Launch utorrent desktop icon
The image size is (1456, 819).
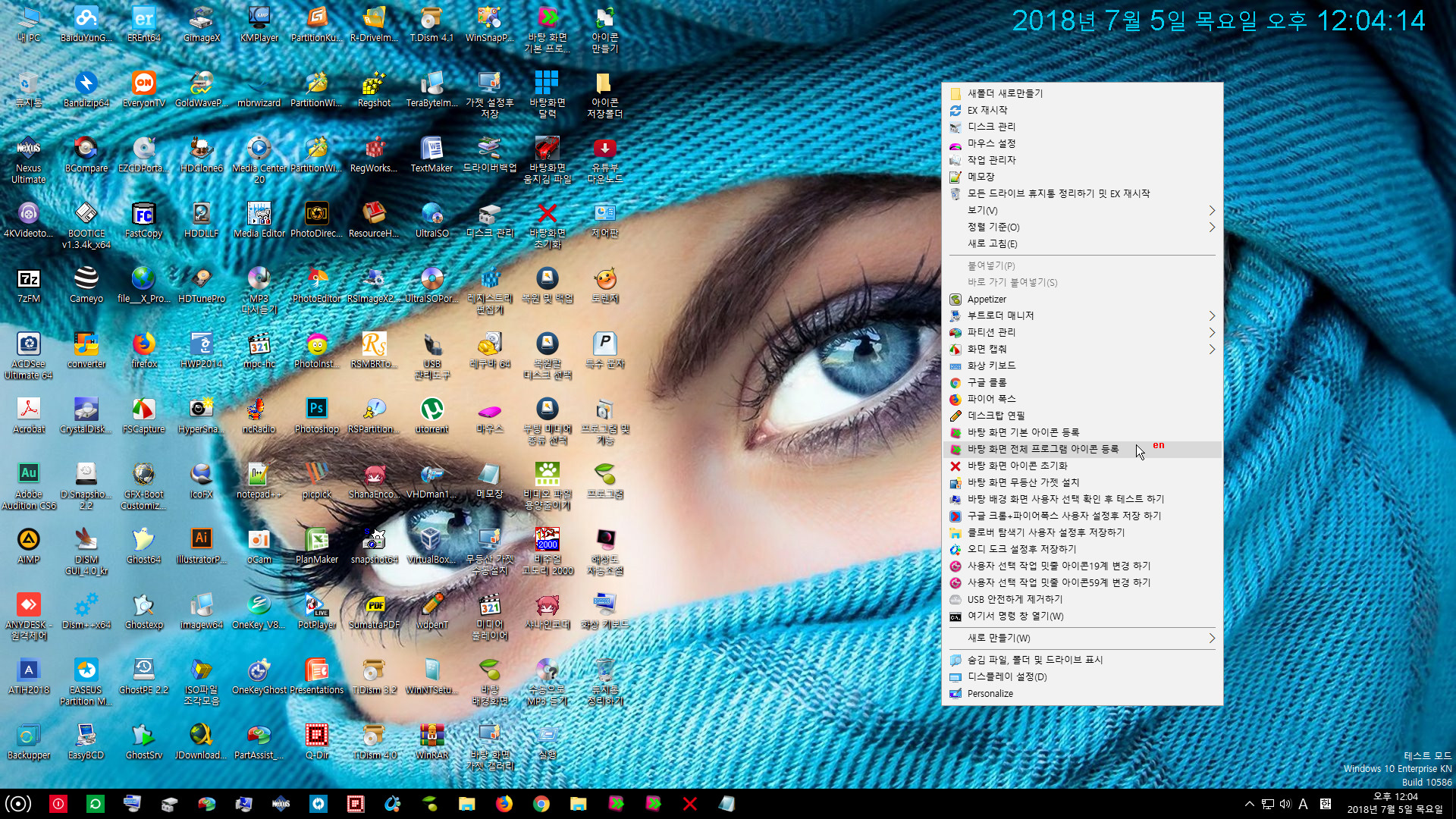[431, 416]
